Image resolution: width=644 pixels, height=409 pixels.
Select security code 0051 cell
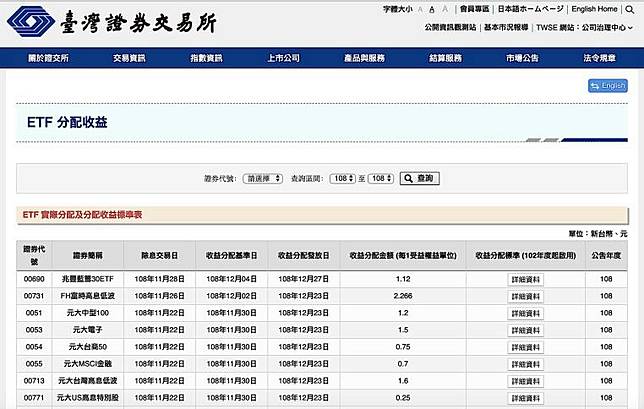34,313
